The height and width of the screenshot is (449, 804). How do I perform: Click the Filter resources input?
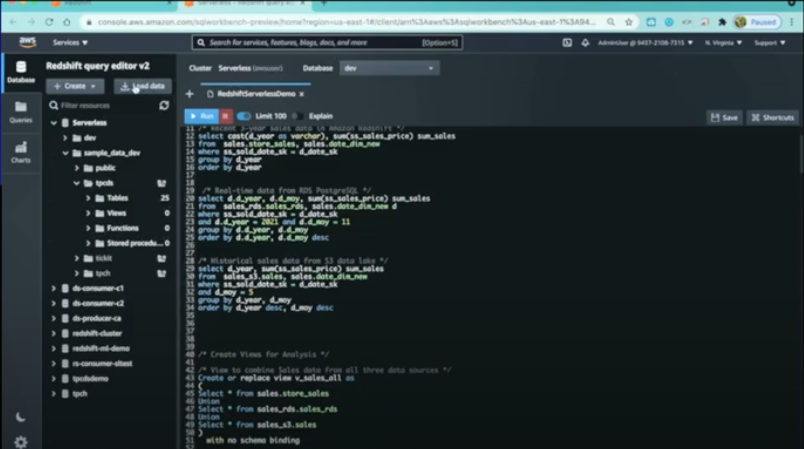point(103,106)
